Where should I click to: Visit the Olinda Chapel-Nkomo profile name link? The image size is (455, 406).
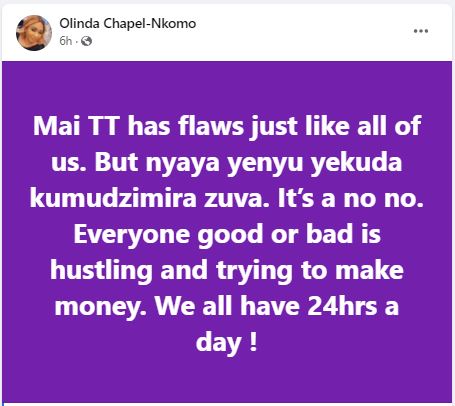[128, 24]
